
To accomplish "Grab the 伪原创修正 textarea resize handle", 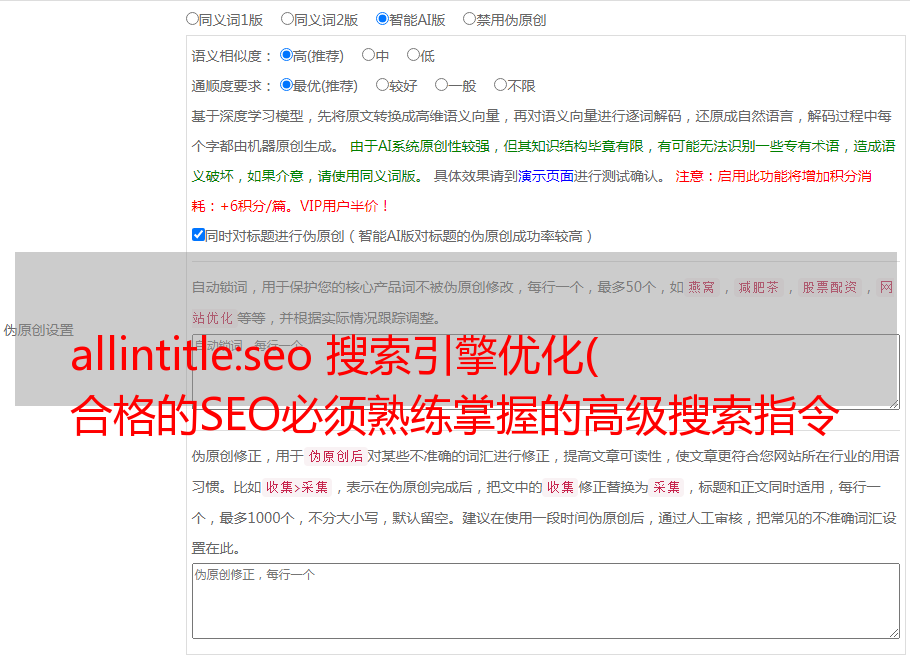I will coord(894,633).
